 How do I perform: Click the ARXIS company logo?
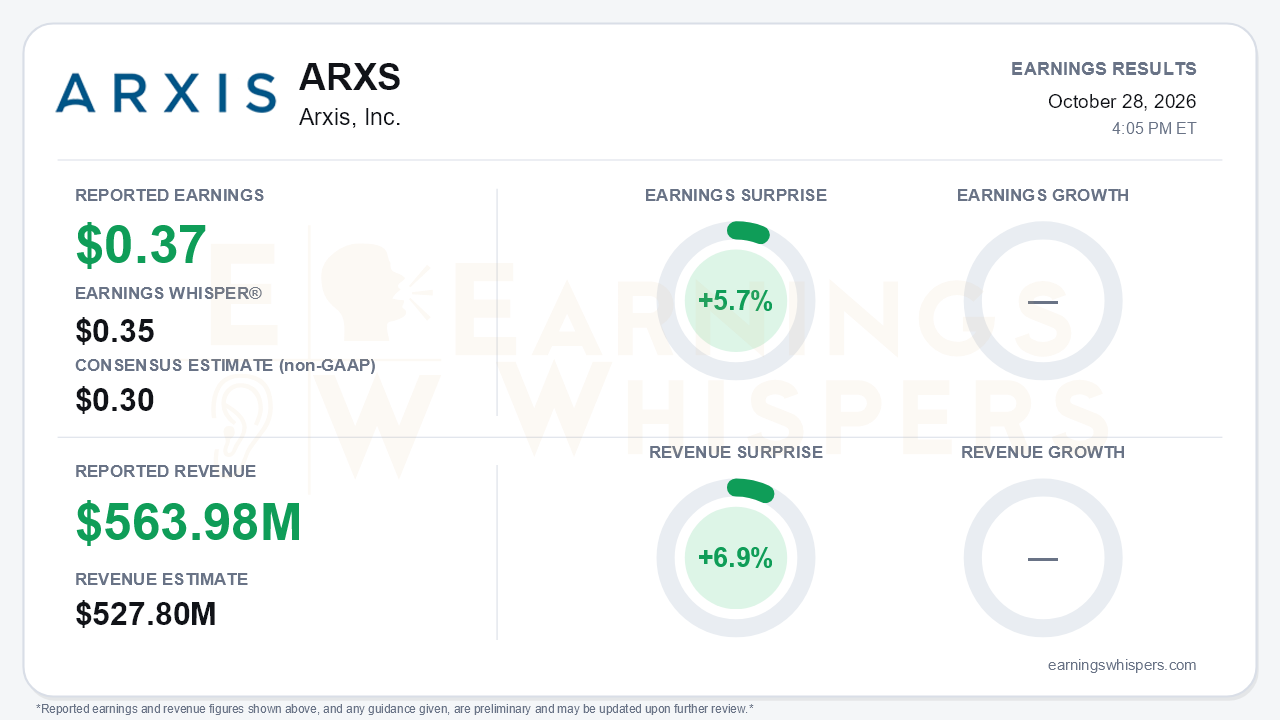pos(166,93)
